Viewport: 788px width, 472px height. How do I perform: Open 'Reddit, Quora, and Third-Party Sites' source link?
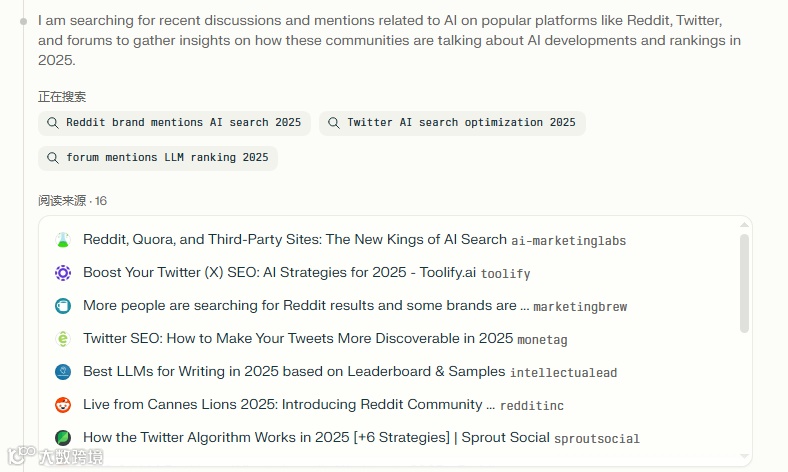(295, 240)
